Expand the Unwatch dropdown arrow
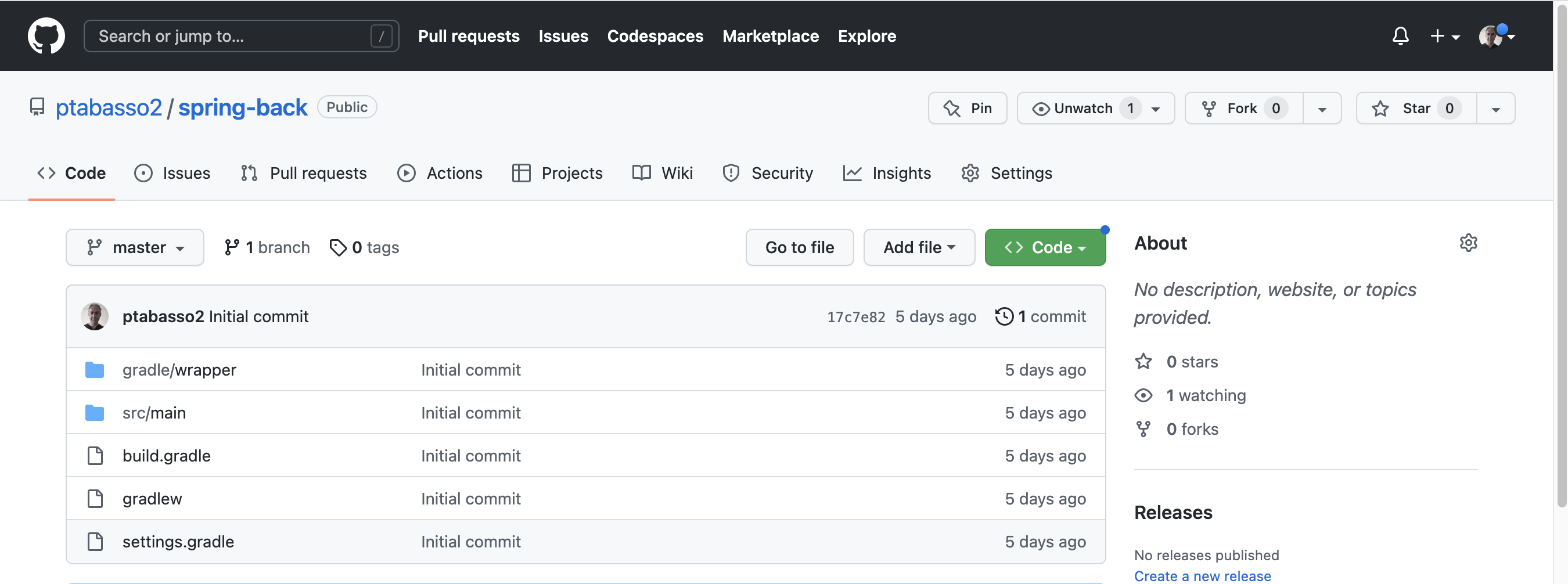The height and width of the screenshot is (584, 1568). pos(1156,109)
